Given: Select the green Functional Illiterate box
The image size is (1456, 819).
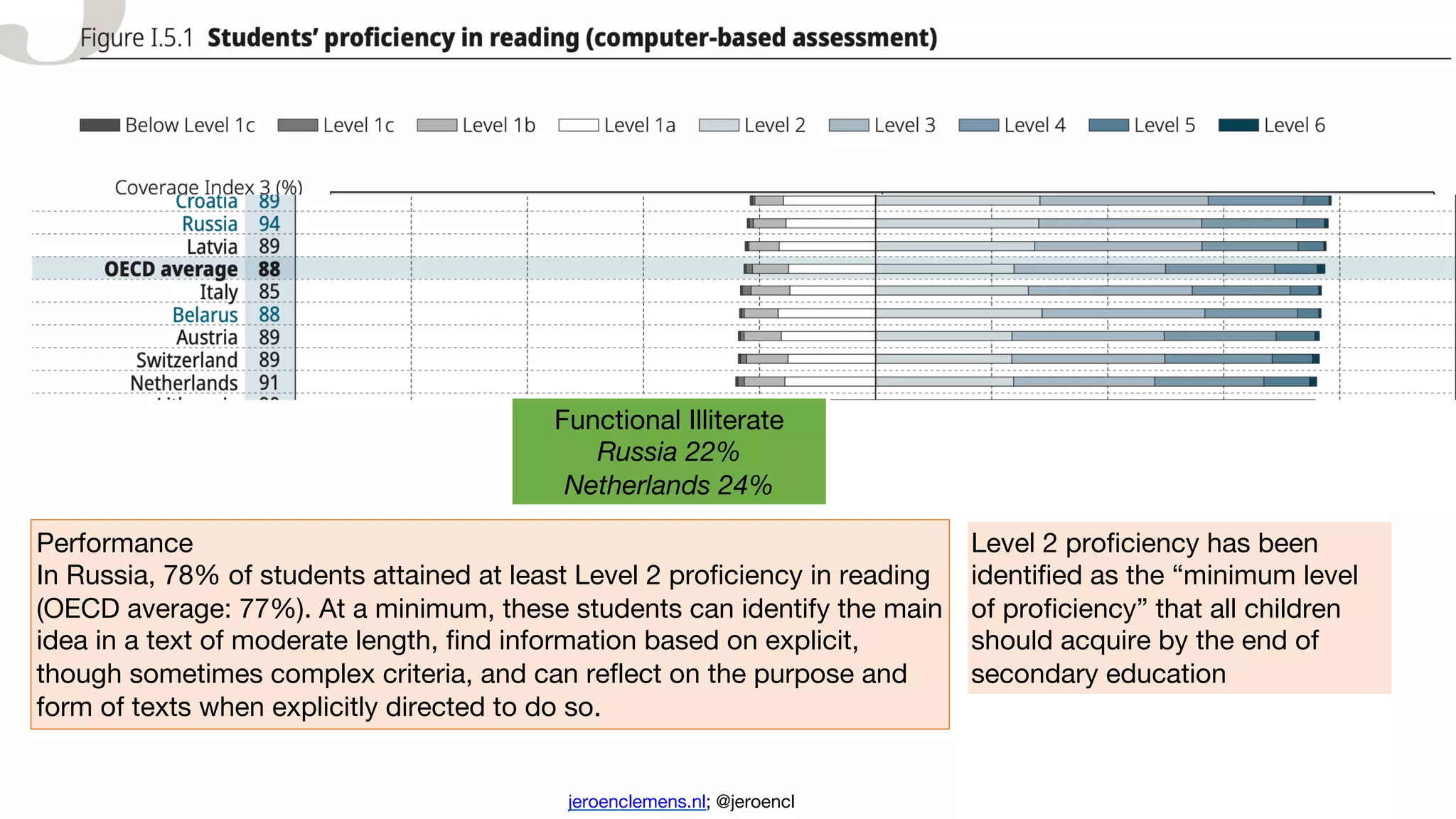Looking at the screenshot, I should pyautogui.click(x=668, y=451).
